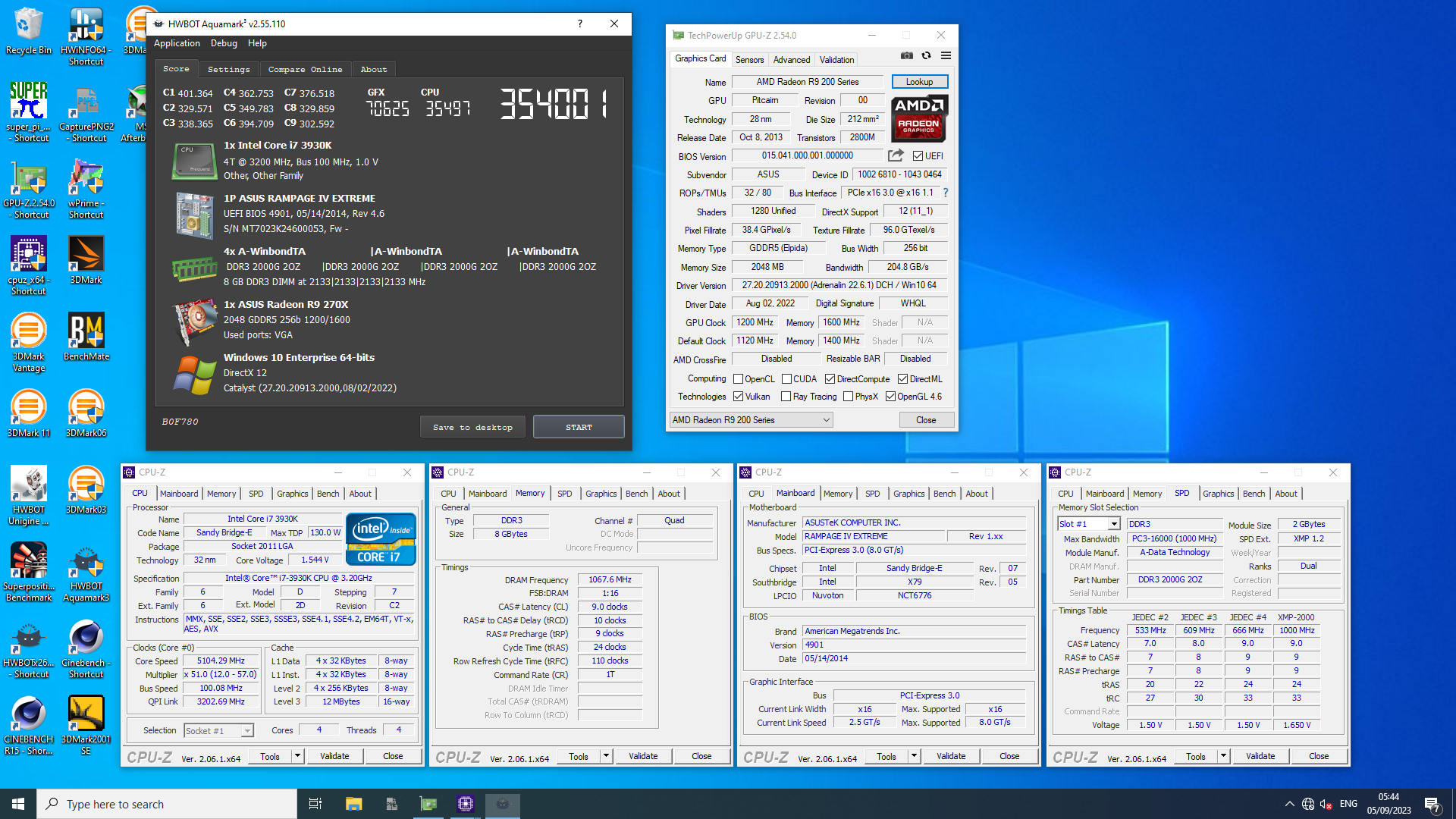Viewport: 1456px width, 819px height.
Task: Open the 3DMark2001 SE desktop icon
Action: tap(86, 725)
